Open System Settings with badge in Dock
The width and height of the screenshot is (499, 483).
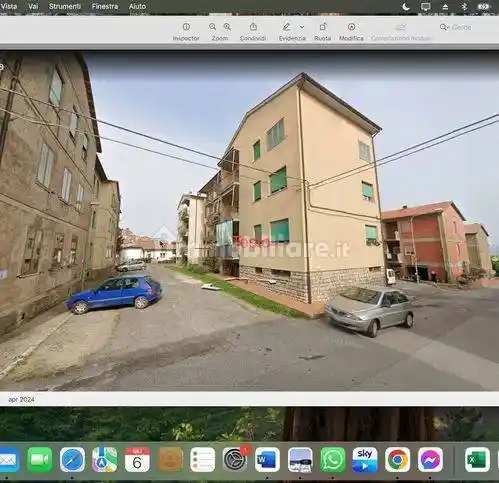pos(235,460)
